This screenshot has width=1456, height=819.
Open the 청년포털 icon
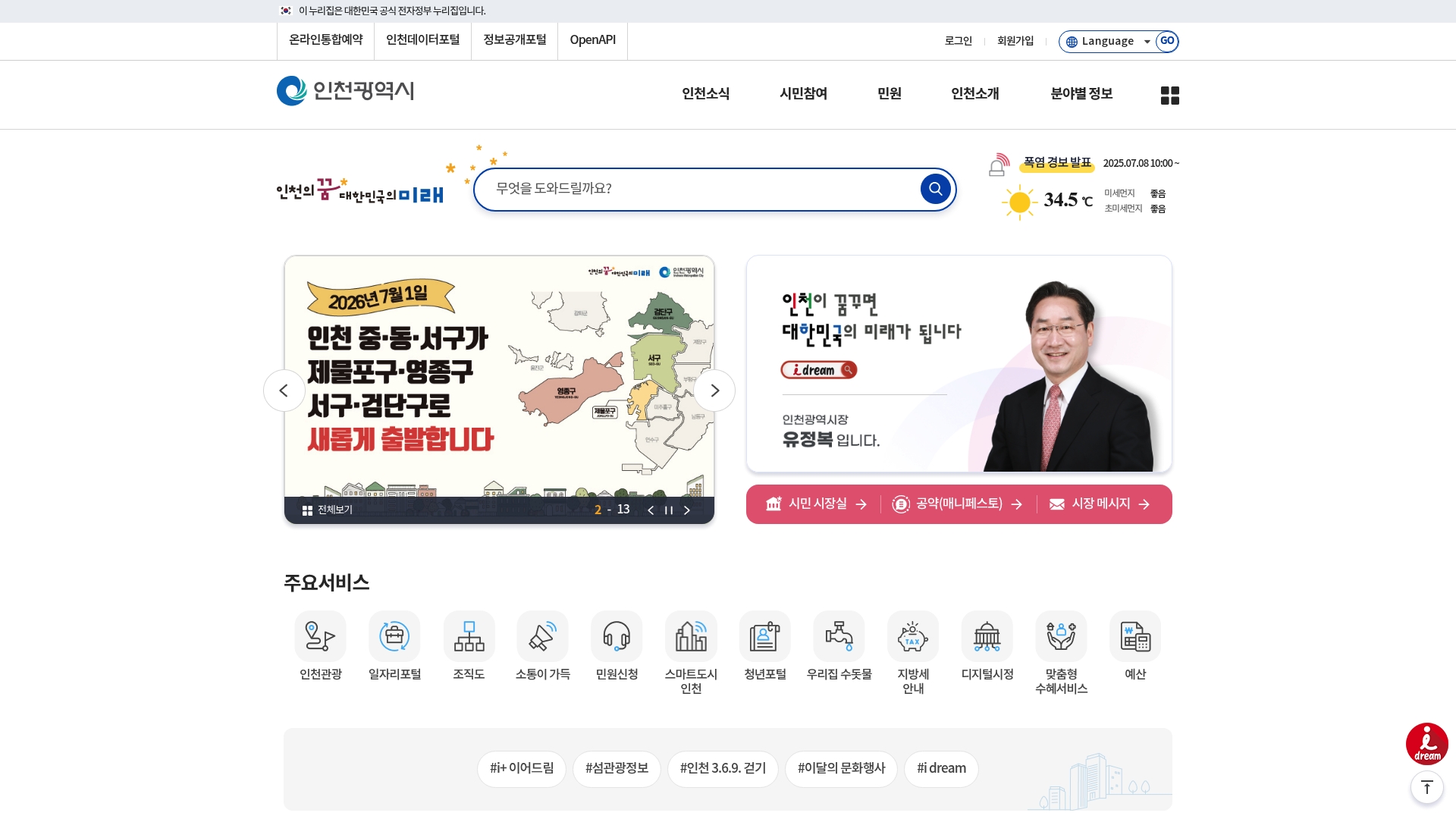tap(764, 636)
